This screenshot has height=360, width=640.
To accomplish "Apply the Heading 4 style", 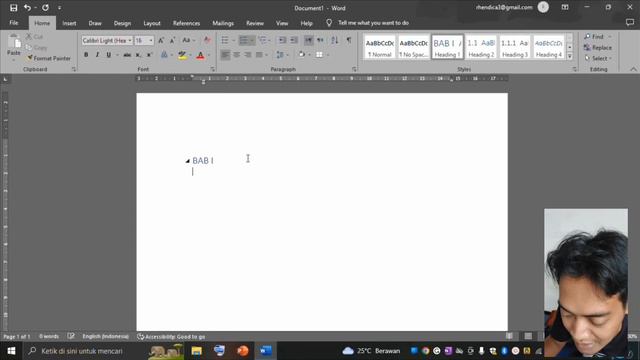I will click(549, 47).
